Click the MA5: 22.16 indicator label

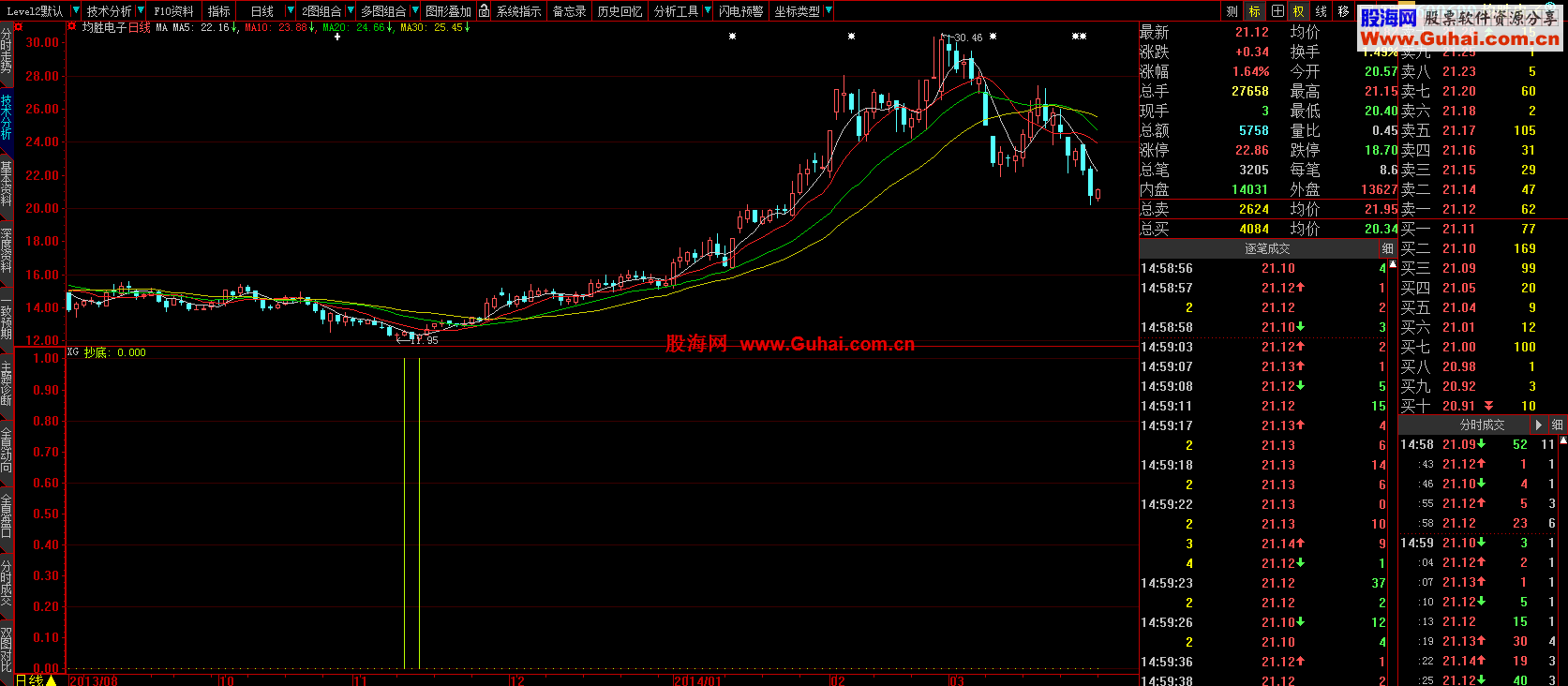point(205,28)
